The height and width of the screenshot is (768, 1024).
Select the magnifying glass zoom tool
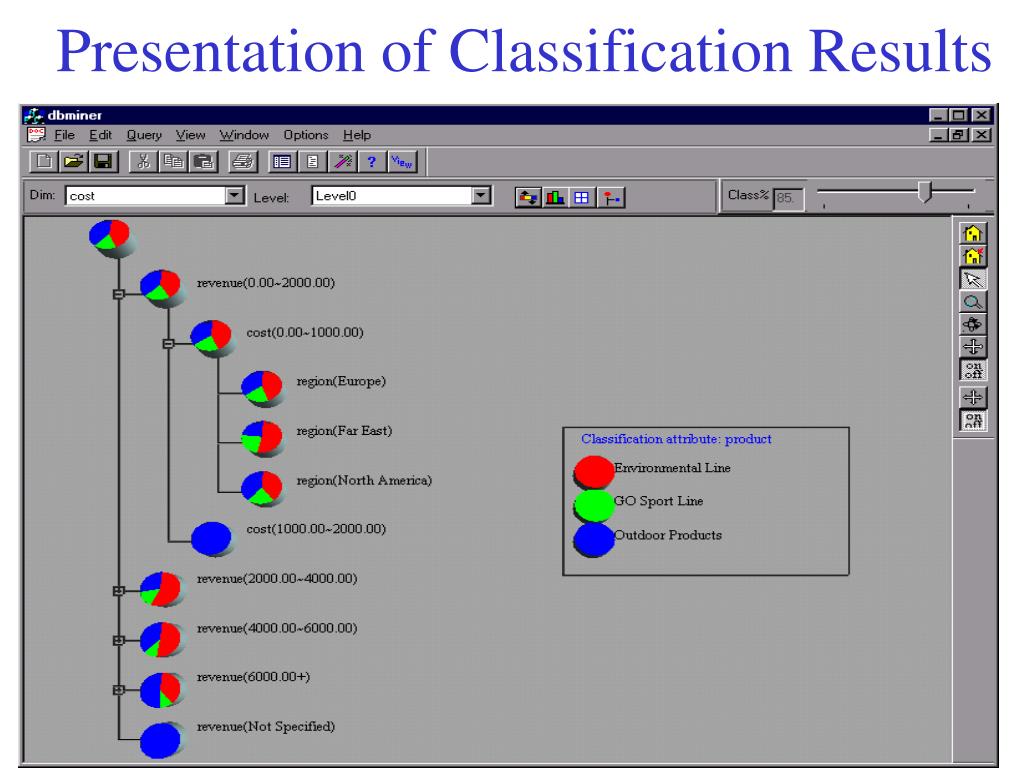tap(973, 302)
